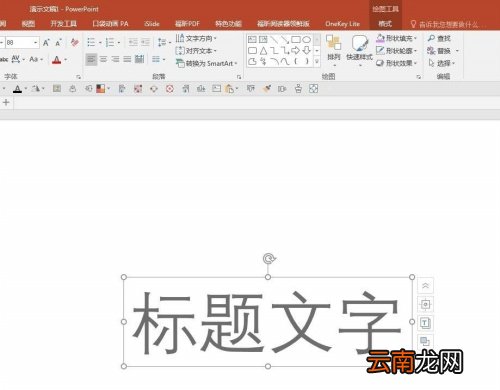Click 查找 find button
The width and height of the screenshot is (500, 390).
[439, 38]
